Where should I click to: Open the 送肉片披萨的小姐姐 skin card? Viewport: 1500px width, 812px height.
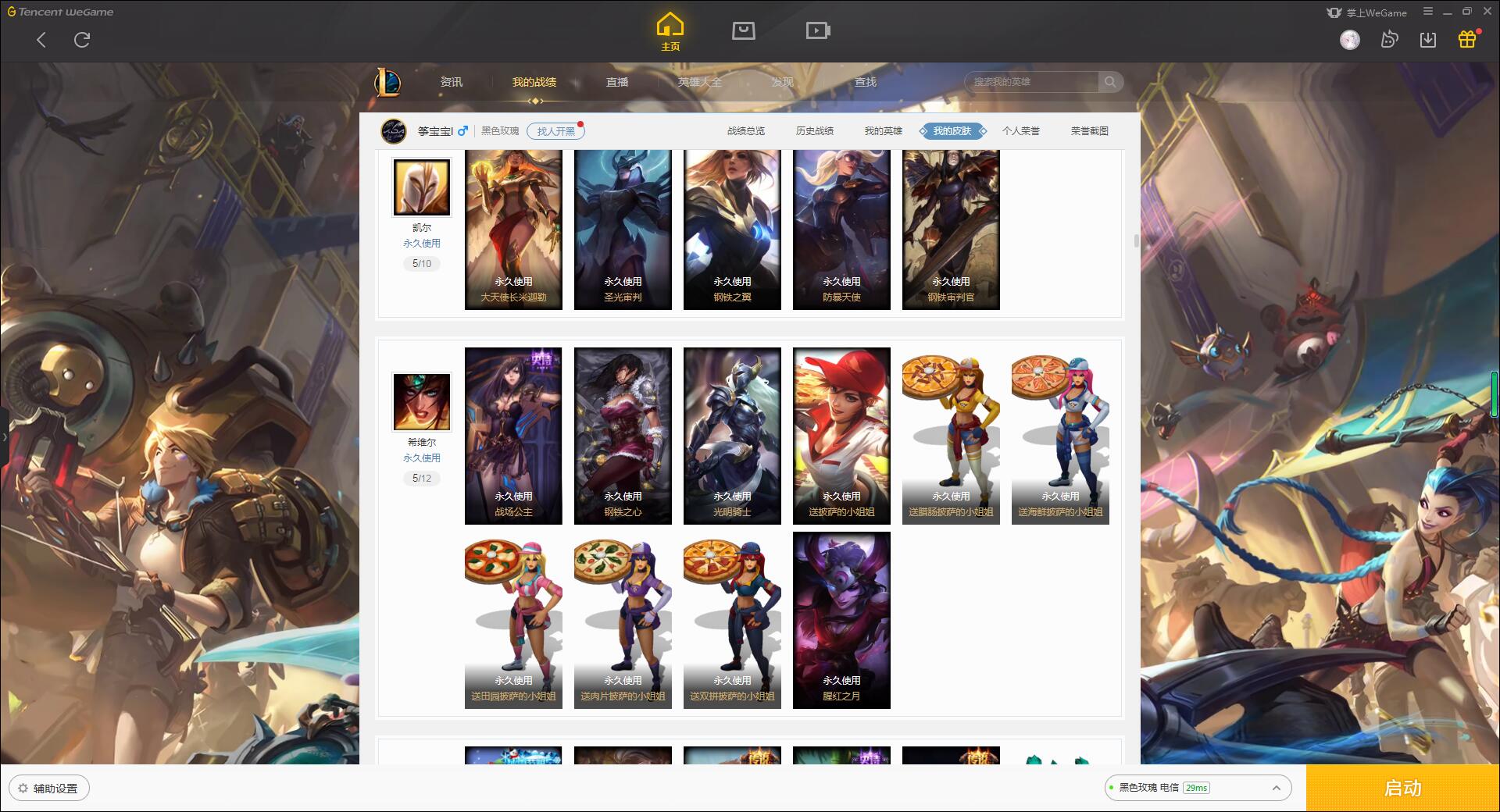(x=623, y=620)
